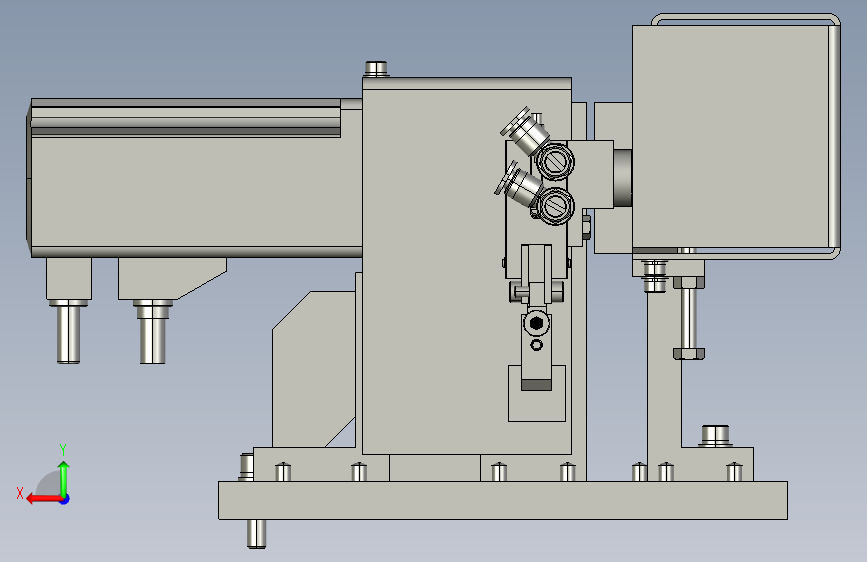Viewport: 867px width, 562px height.
Task: Select the second dowel pin under actuator body
Action: click(x=153, y=332)
